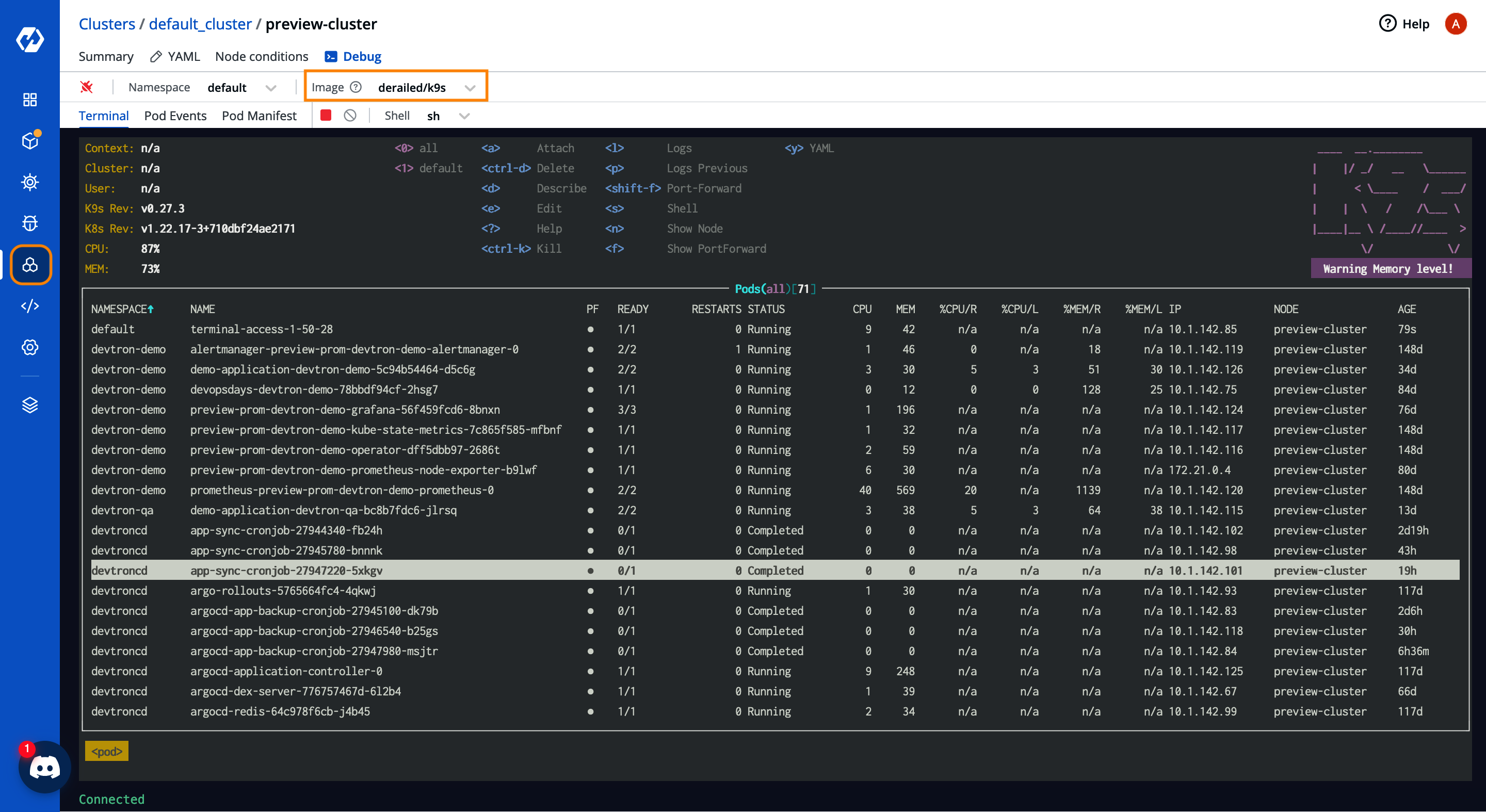The image size is (1486, 812).
Task: Click the highlighted app-sync-cronjob-27947220-5xkgv row
Action: (774, 571)
